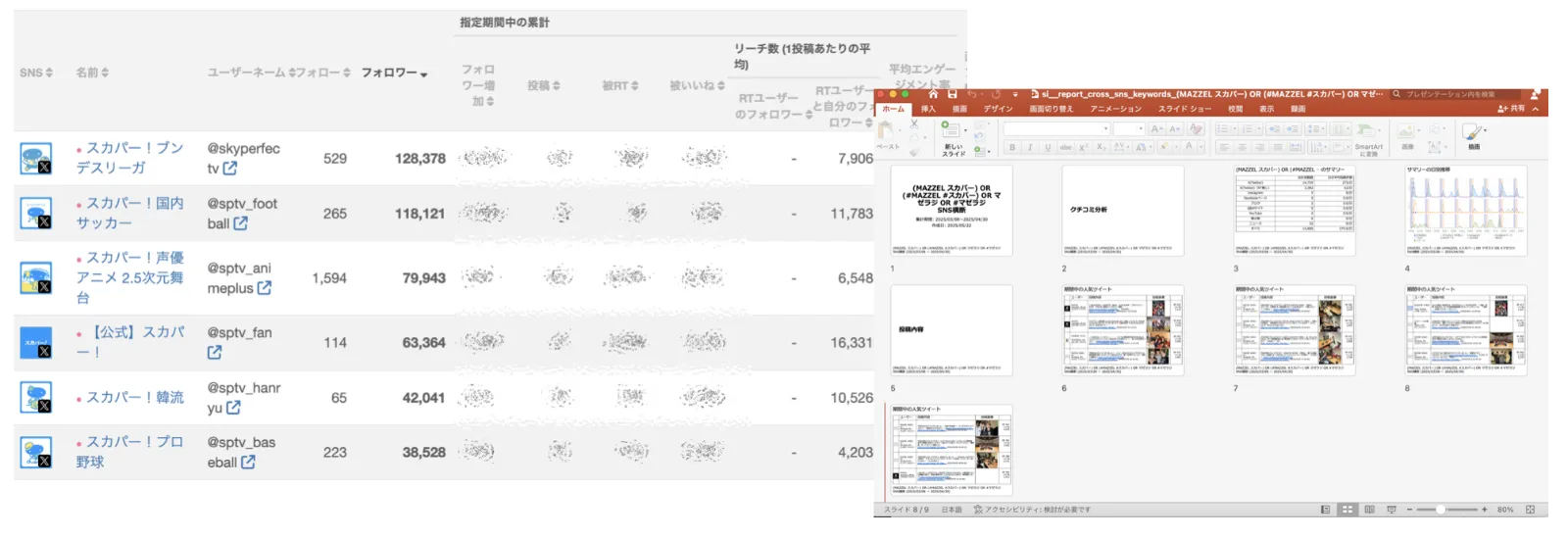Click numbered list icon in ribbon
Image resolution: width=1568 pixels, height=539 pixels.
point(1249,128)
